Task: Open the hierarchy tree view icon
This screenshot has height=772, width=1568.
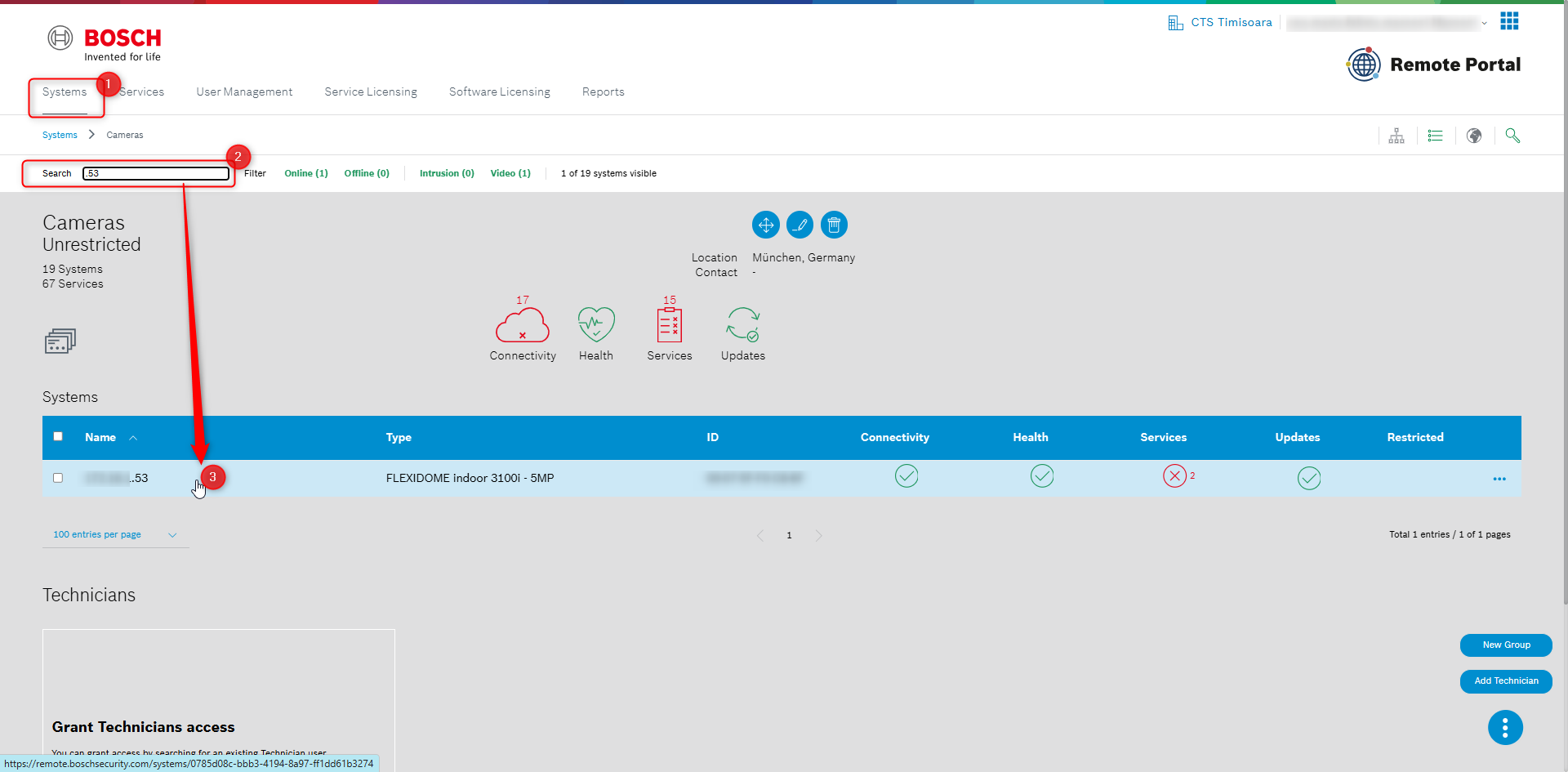Action: point(1396,136)
